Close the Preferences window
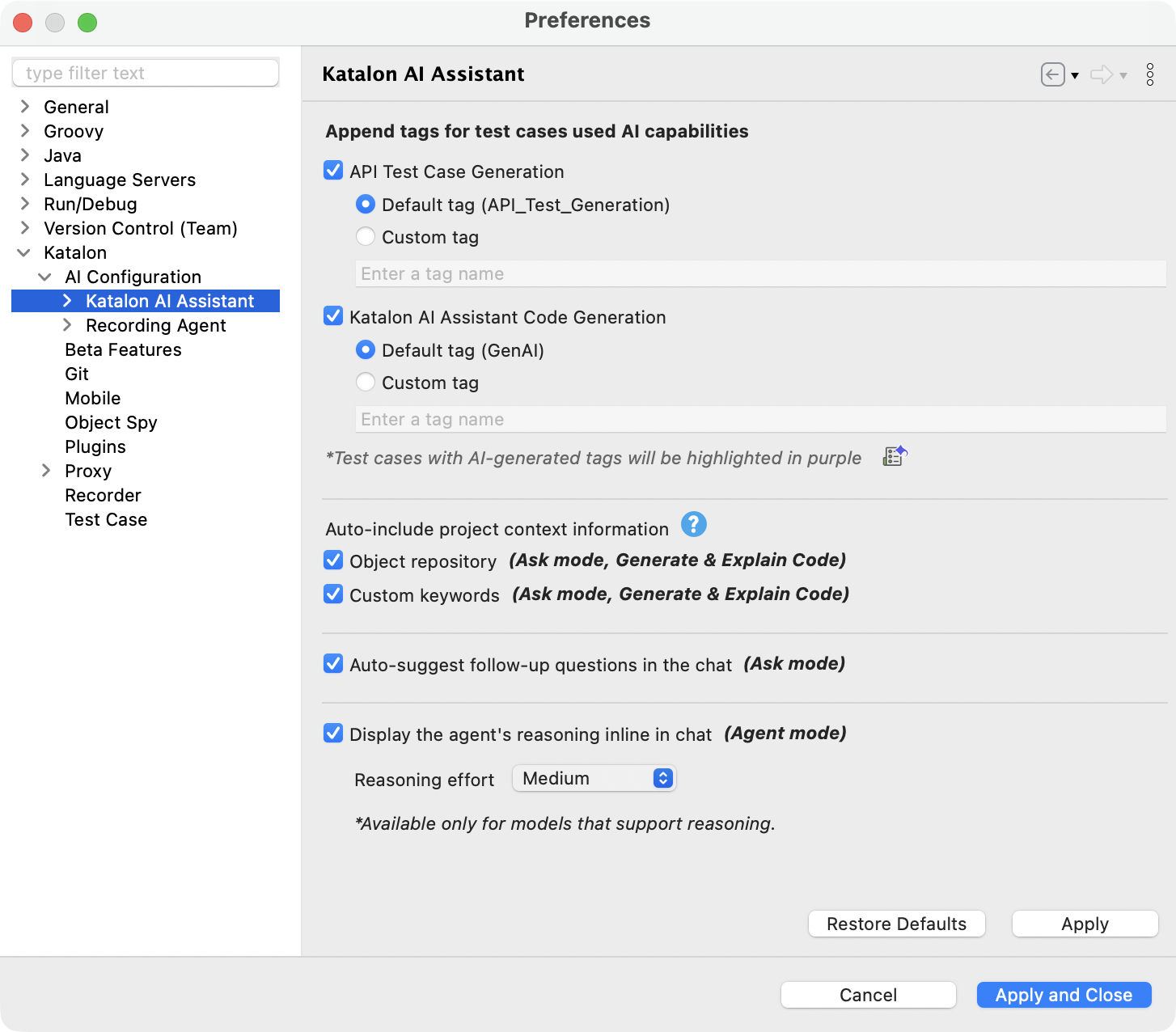This screenshot has width=1176, height=1032. pyautogui.click(x=23, y=23)
